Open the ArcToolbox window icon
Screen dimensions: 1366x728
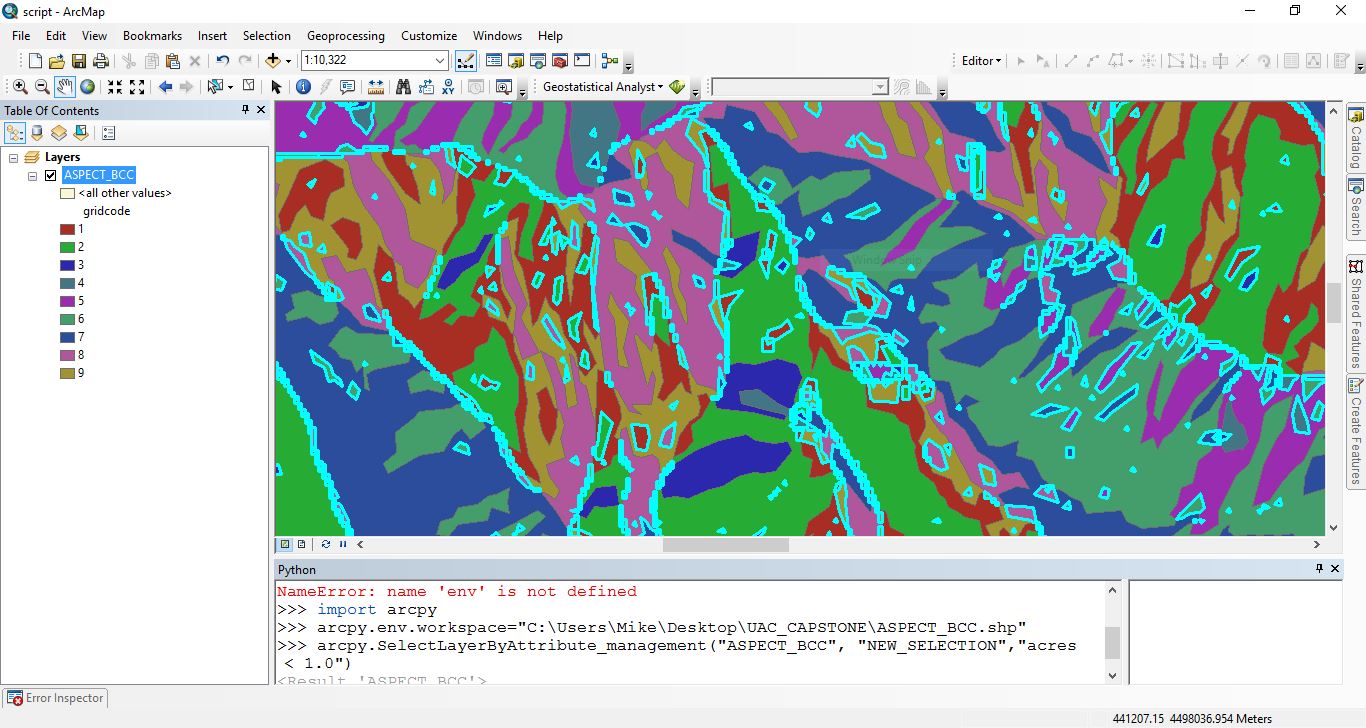[560, 61]
